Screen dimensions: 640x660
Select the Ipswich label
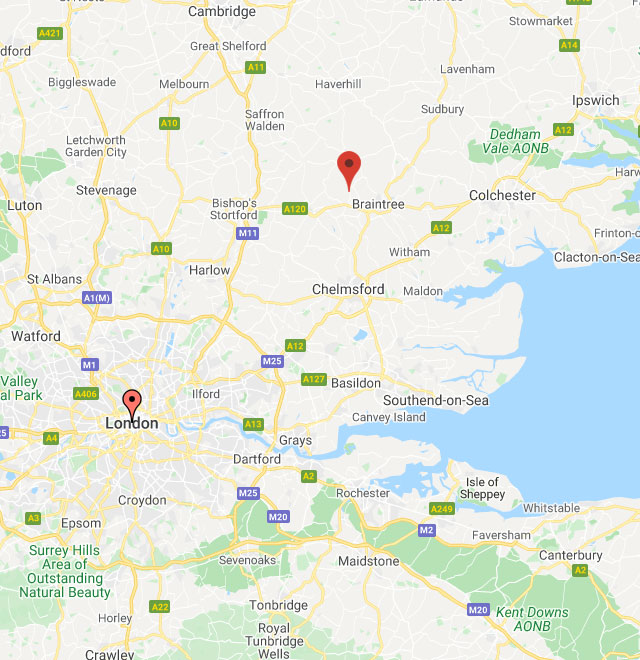click(x=596, y=101)
